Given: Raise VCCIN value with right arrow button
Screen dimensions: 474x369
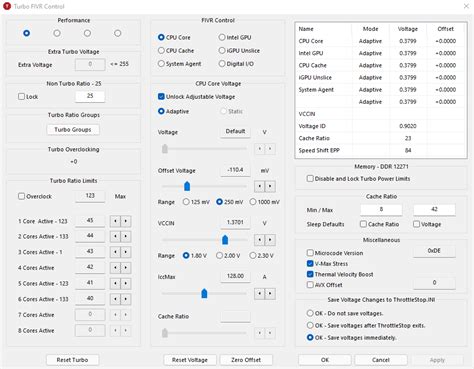Looking at the screenshot, I should pos(270,240).
